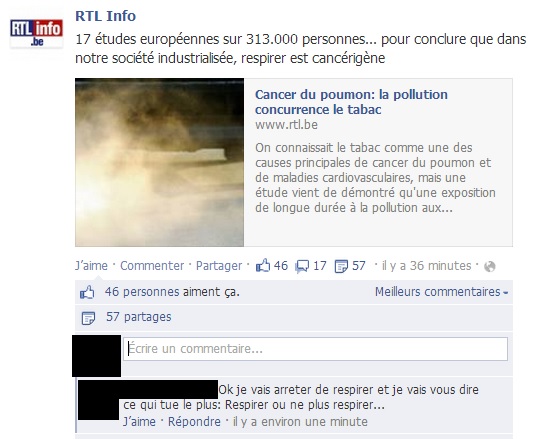
Task: Click the share icon showing 57
Action: (341, 266)
